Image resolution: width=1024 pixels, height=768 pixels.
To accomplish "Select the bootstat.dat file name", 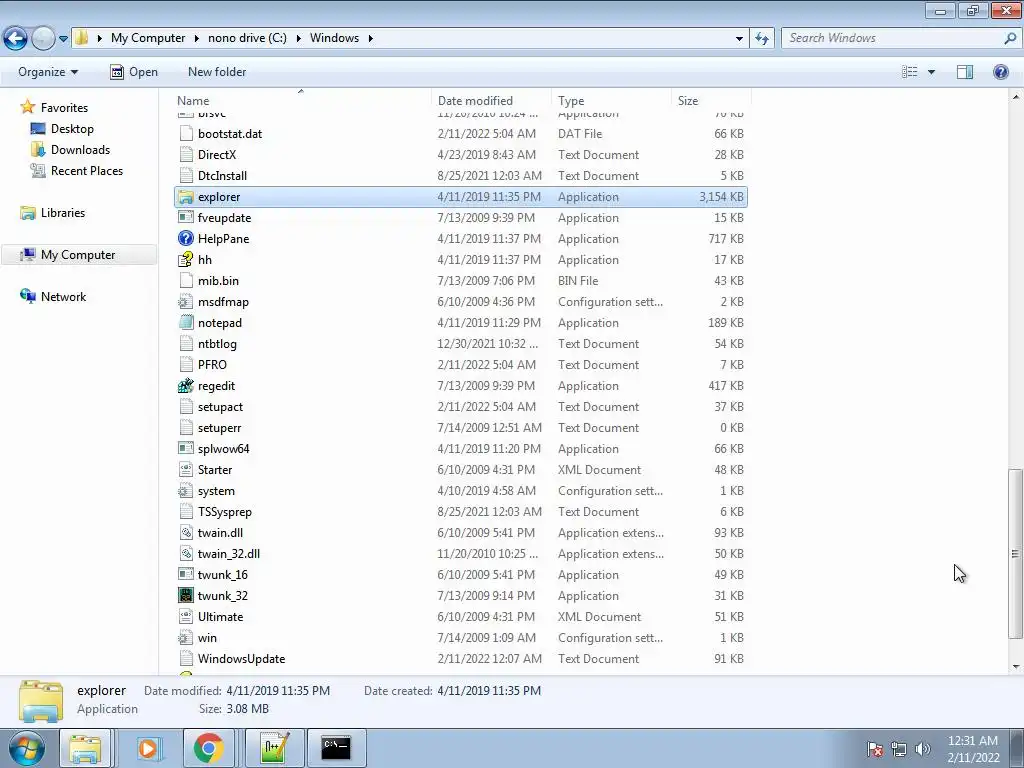I will (x=230, y=134).
